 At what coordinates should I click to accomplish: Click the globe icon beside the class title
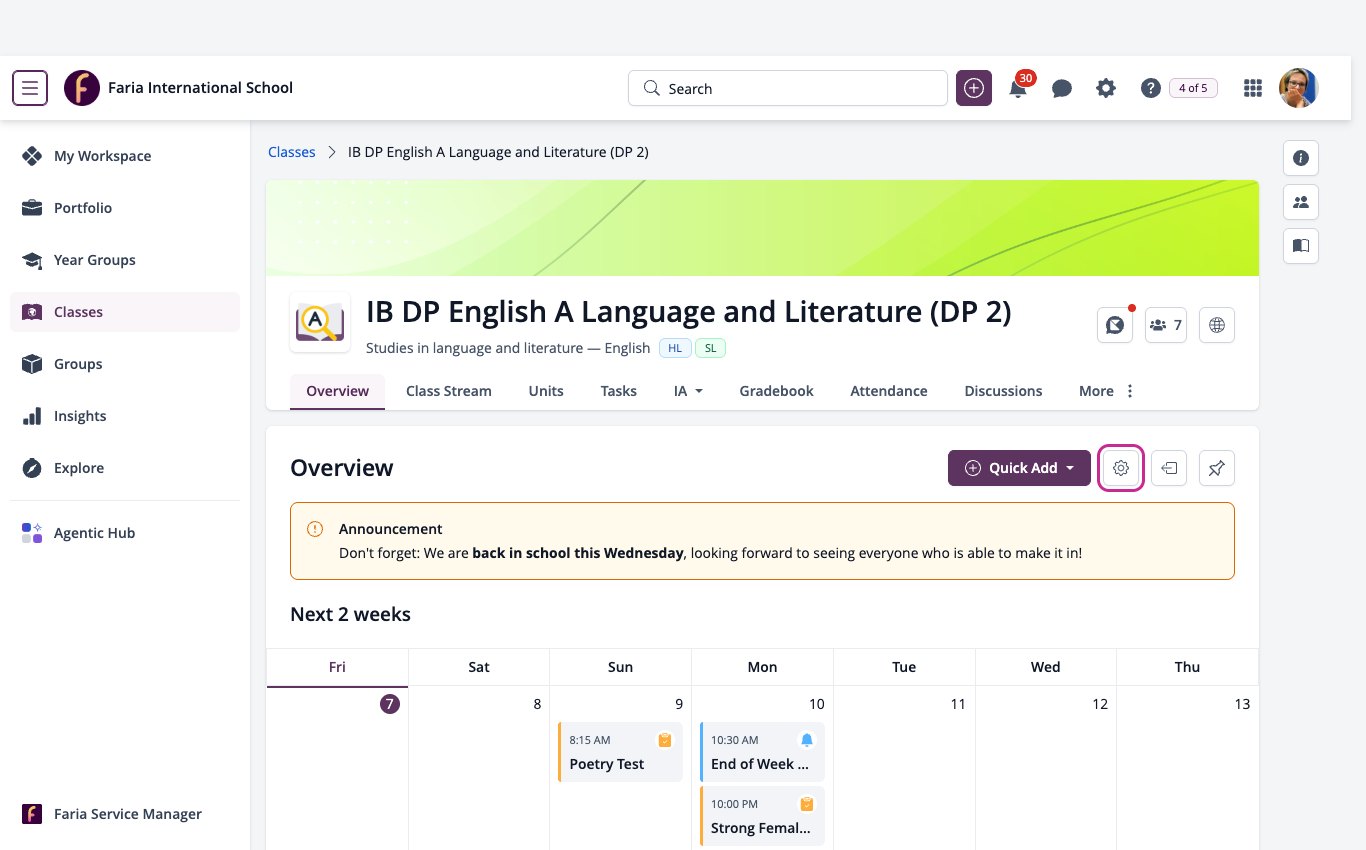point(1217,325)
